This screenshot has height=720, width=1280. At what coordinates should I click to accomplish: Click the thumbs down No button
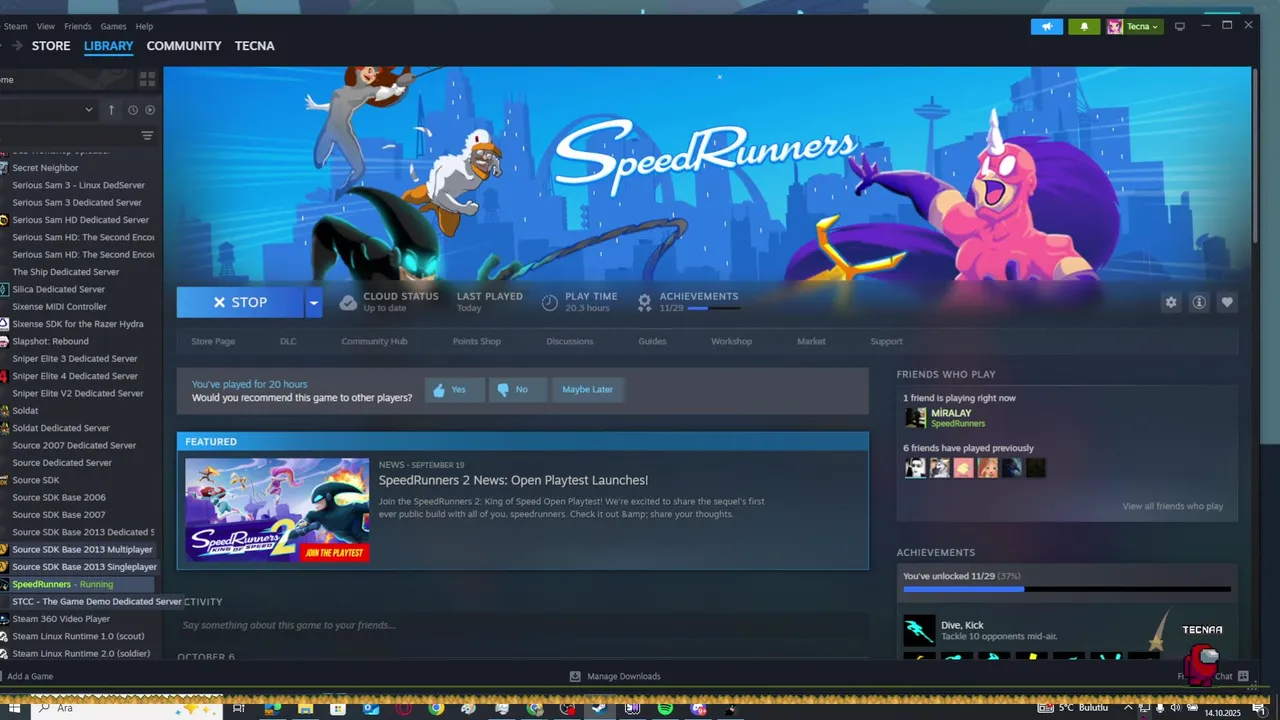(x=517, y=389)
